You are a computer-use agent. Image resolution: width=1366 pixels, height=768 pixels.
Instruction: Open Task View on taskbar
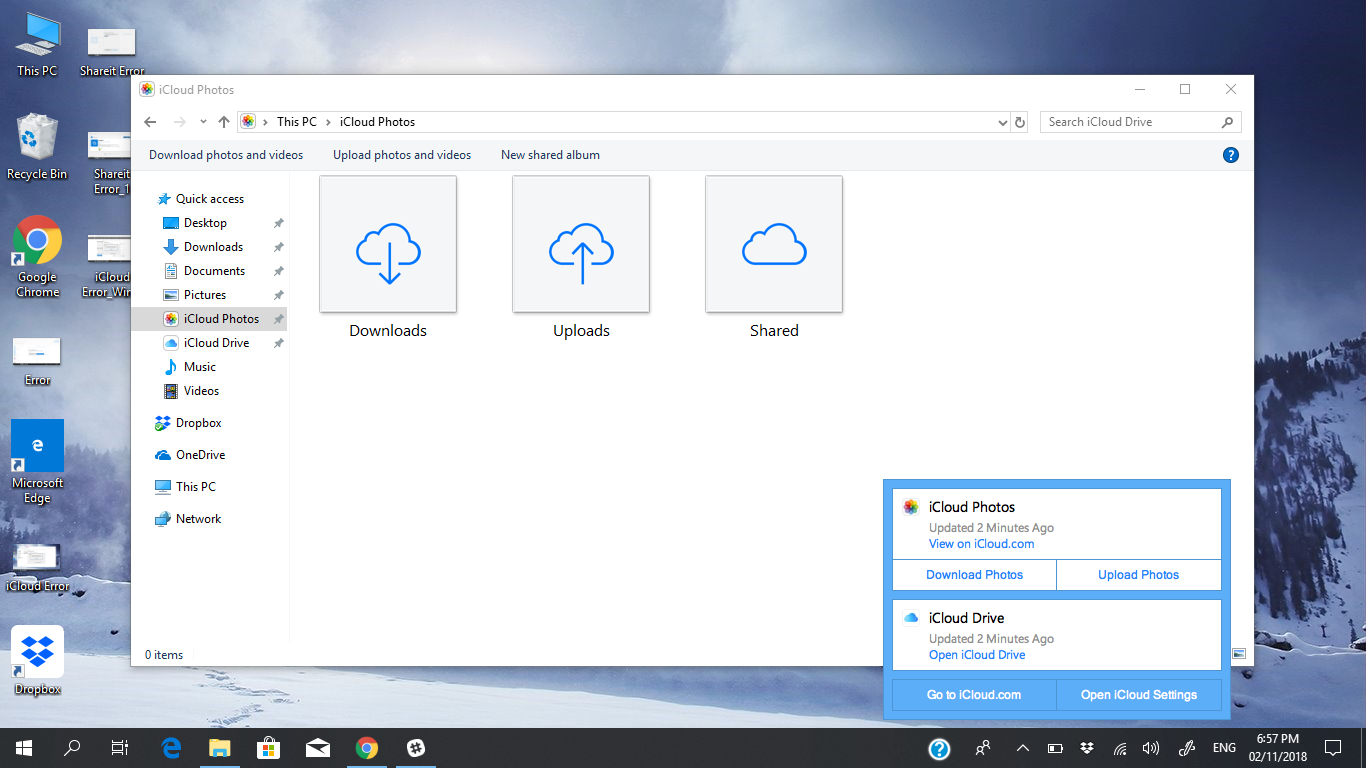pos(120,748)
